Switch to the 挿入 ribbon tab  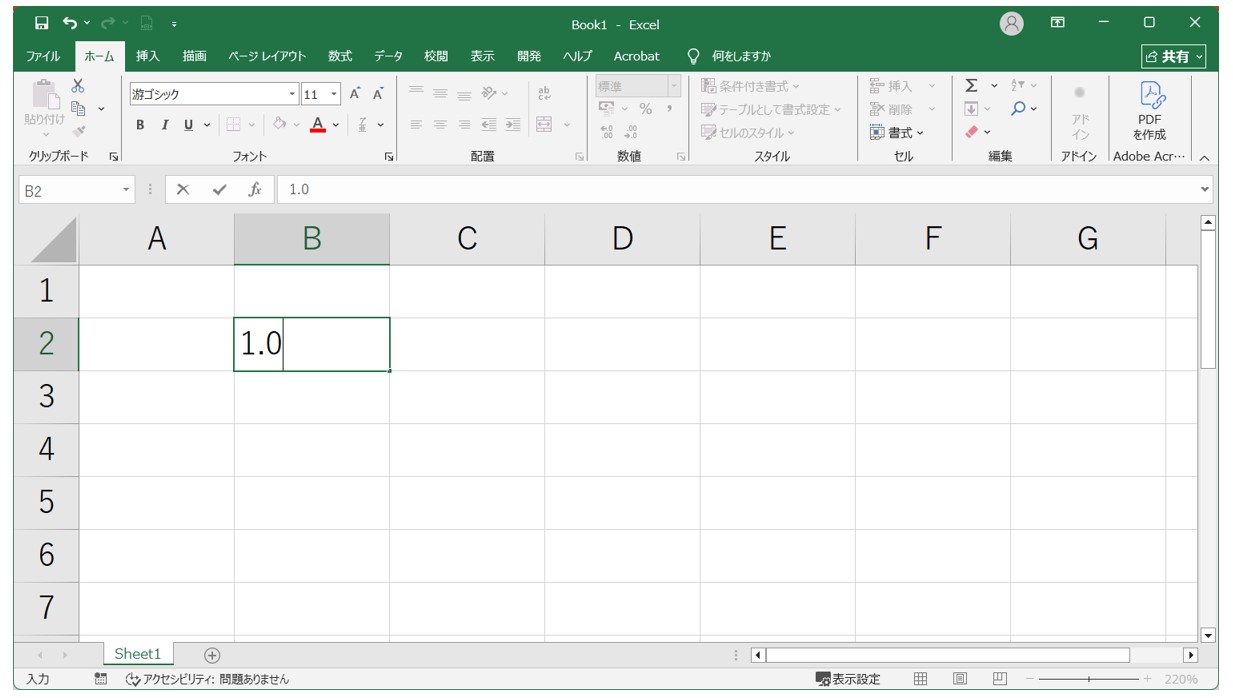(x=148, y=56)
